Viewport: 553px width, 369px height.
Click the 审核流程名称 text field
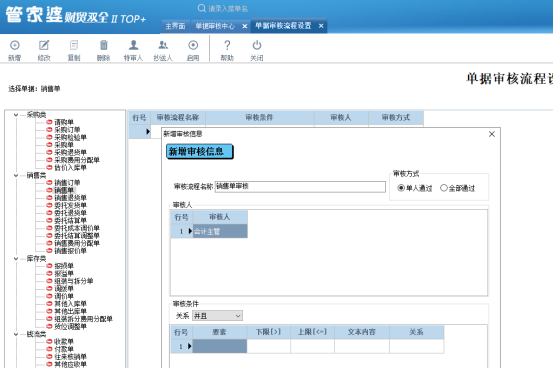(300, 187)
